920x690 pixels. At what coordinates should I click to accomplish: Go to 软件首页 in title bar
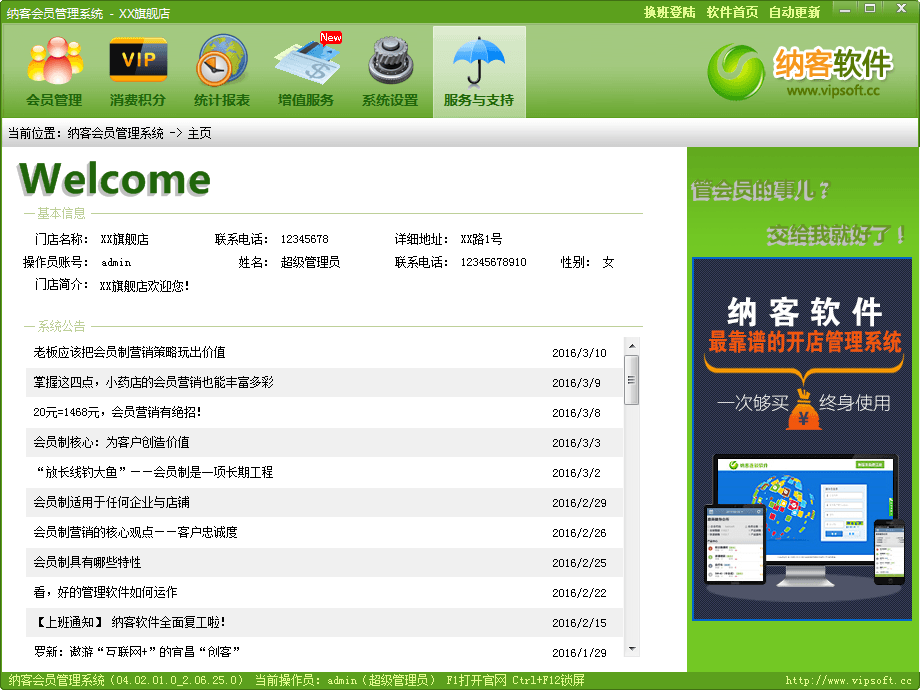tap(732, 12)
